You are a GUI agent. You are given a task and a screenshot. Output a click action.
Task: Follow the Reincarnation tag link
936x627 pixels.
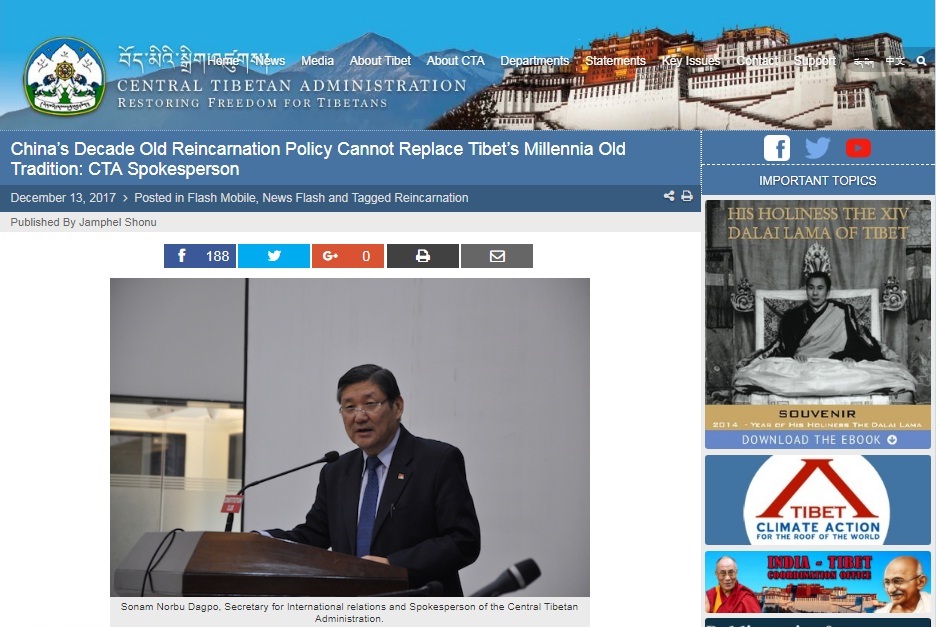[431, 198]
